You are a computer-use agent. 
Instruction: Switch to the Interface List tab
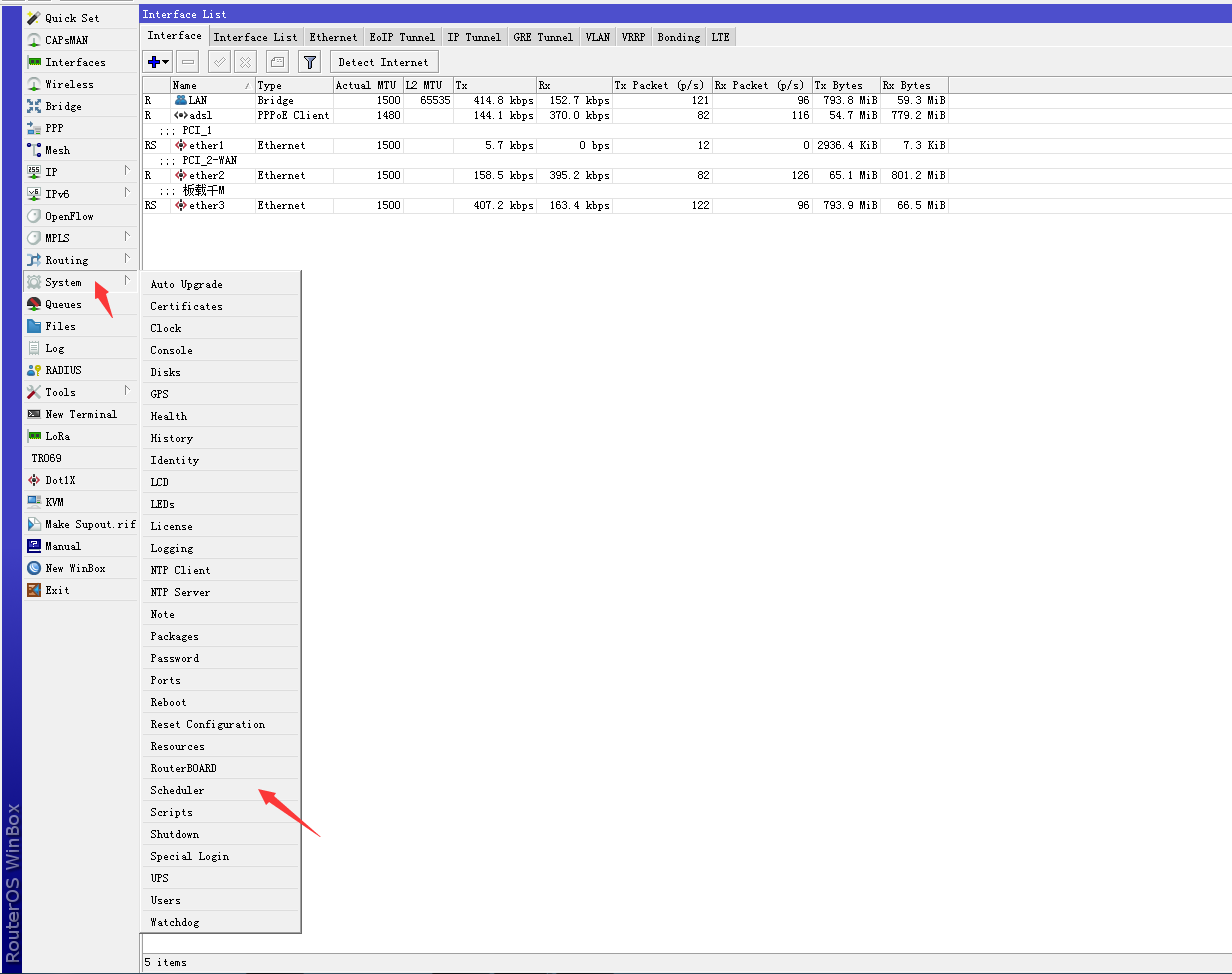(x=256, y=37)
